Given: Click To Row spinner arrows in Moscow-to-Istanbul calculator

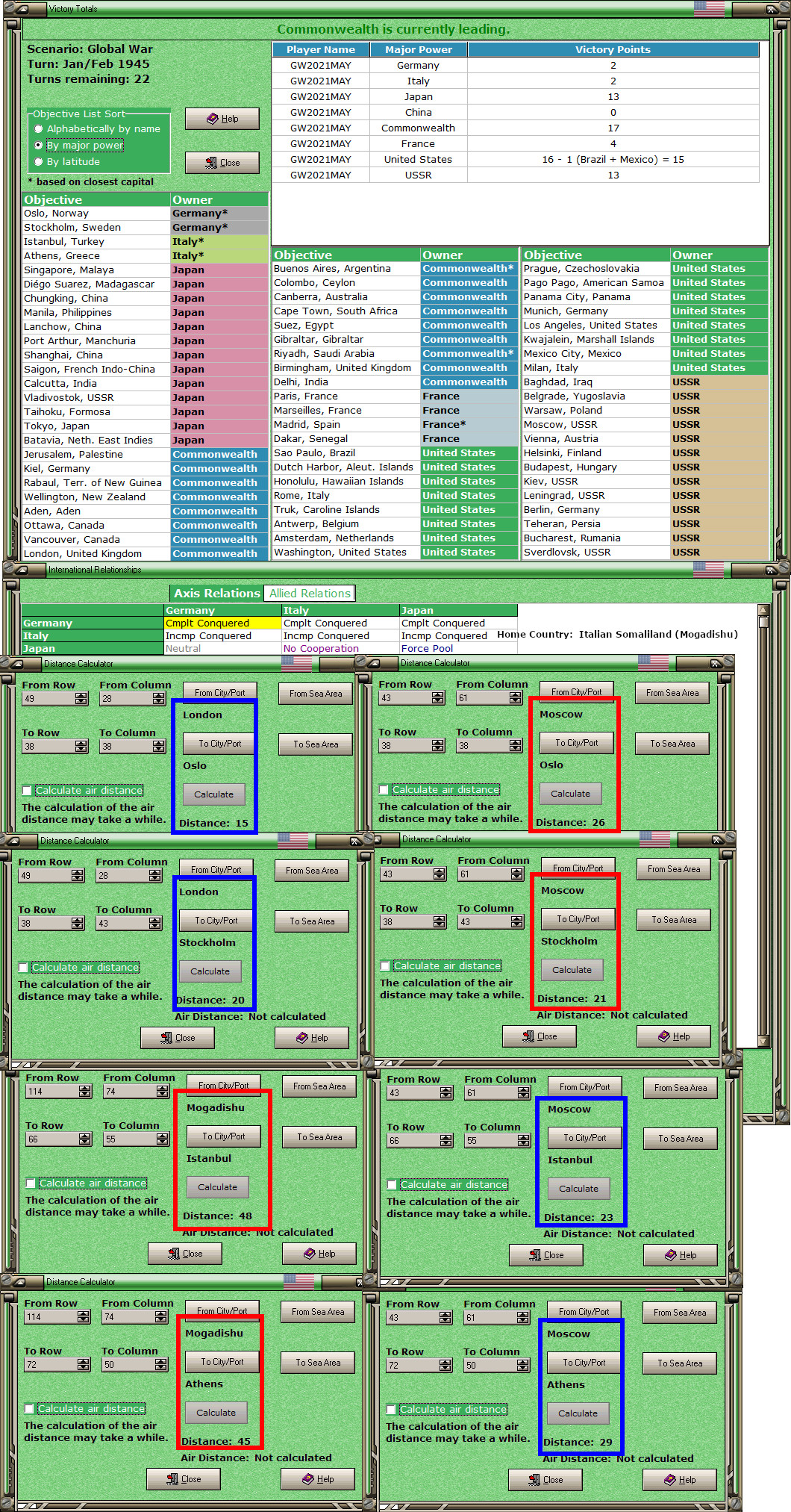Looking at the screenshot, I should tap(446, 1141).
